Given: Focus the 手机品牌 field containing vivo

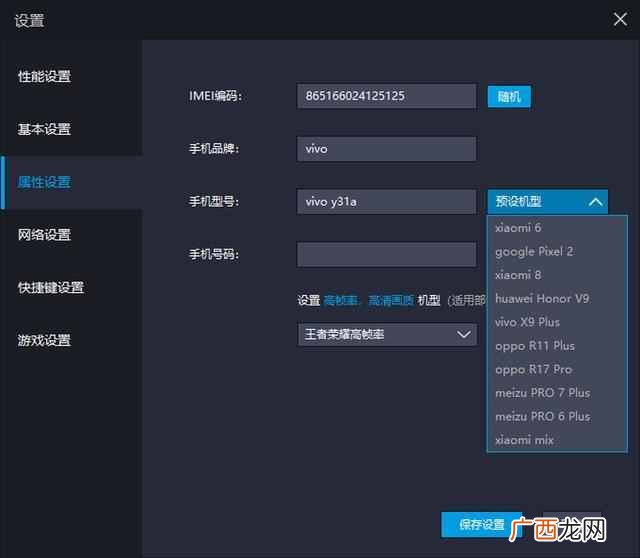Looking at the screenshot, I should point(386,149).
